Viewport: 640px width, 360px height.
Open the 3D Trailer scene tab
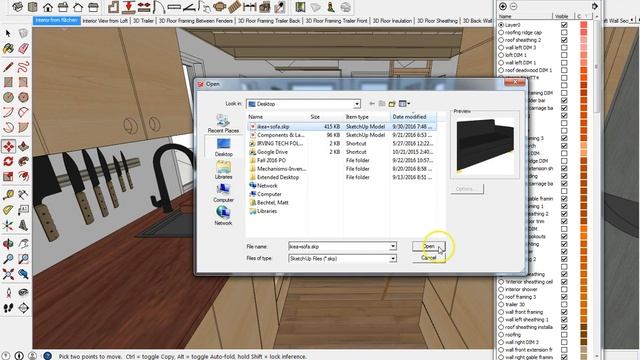point(143,20)
